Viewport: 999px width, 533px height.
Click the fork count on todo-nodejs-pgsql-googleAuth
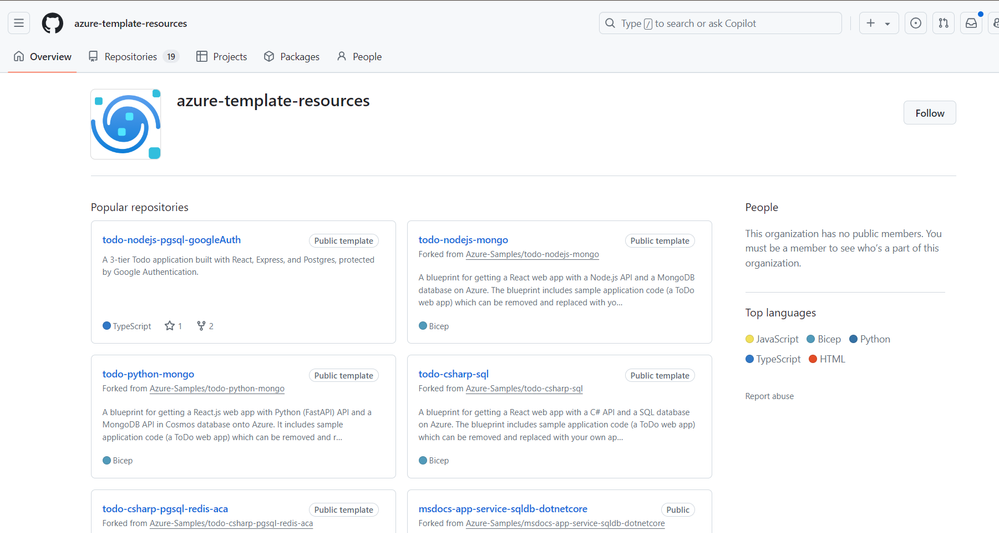pyautogui.click(x=205, y=326)
